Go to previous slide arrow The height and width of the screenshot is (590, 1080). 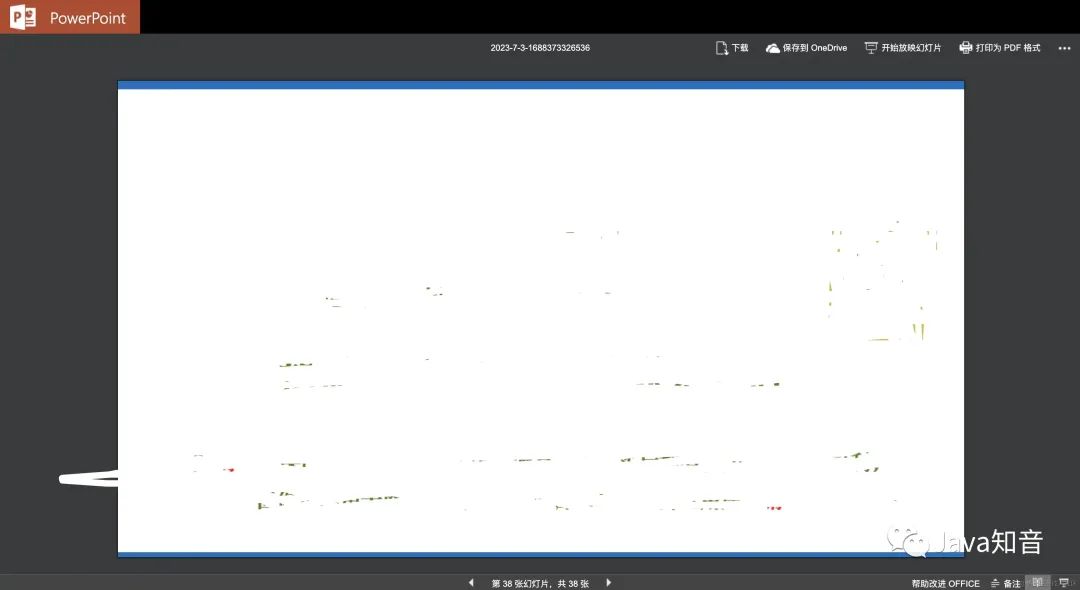click(x=471, y=582)
